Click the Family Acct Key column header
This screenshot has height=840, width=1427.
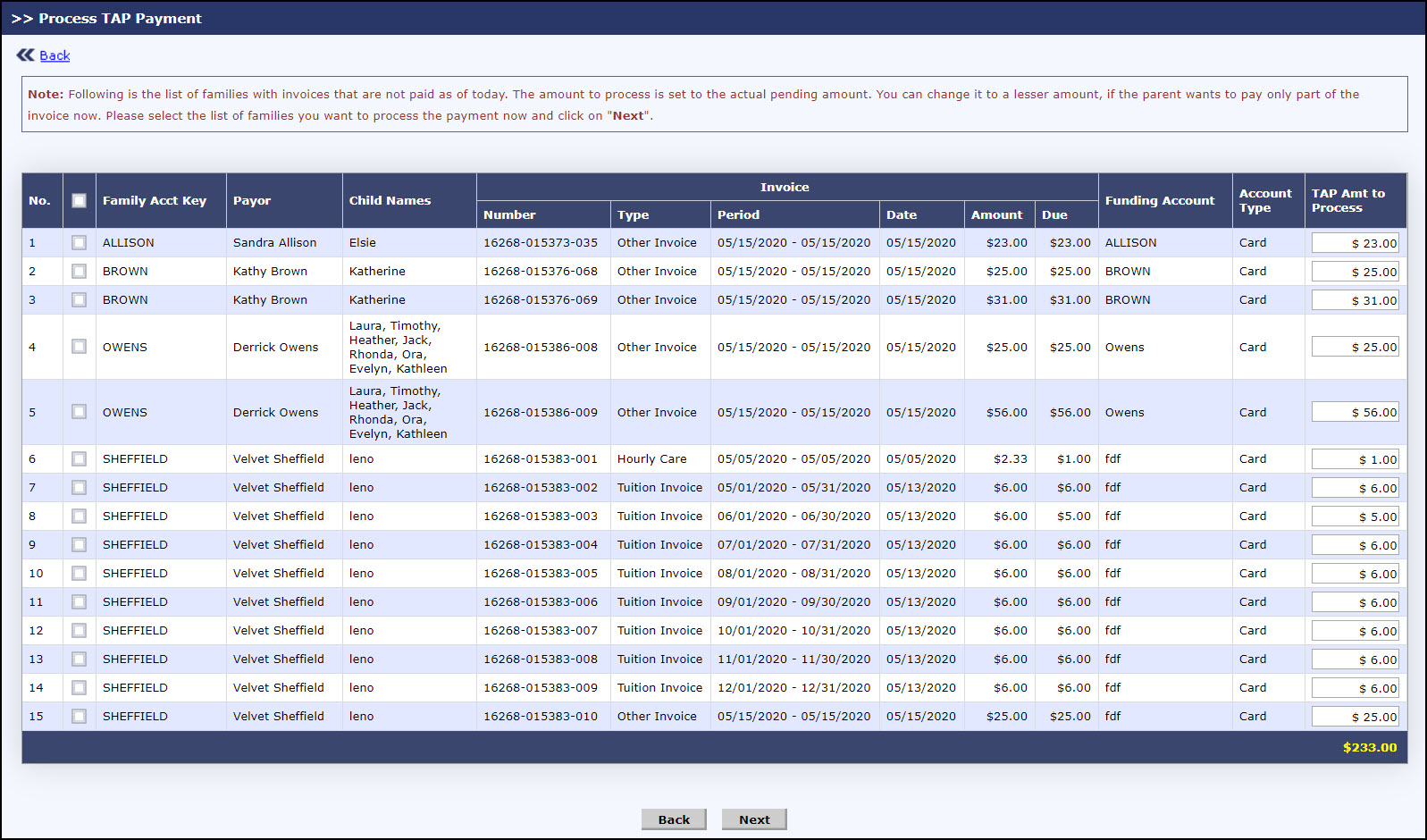click(155, 201)
